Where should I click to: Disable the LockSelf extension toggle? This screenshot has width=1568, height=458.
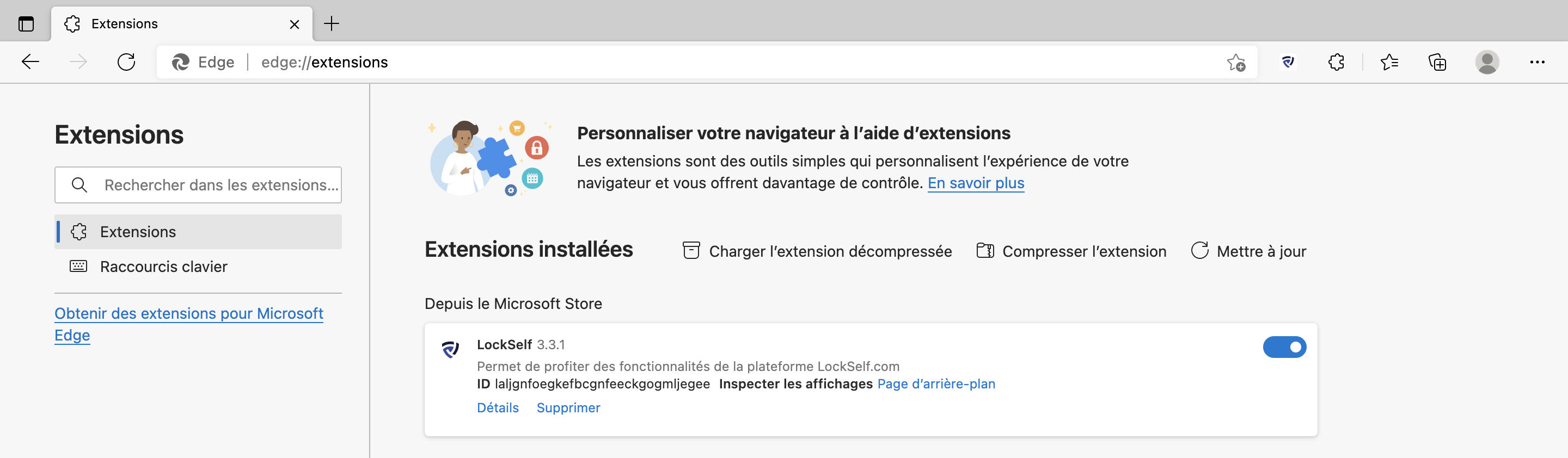pyautogui.click(x=1284, y=347)
